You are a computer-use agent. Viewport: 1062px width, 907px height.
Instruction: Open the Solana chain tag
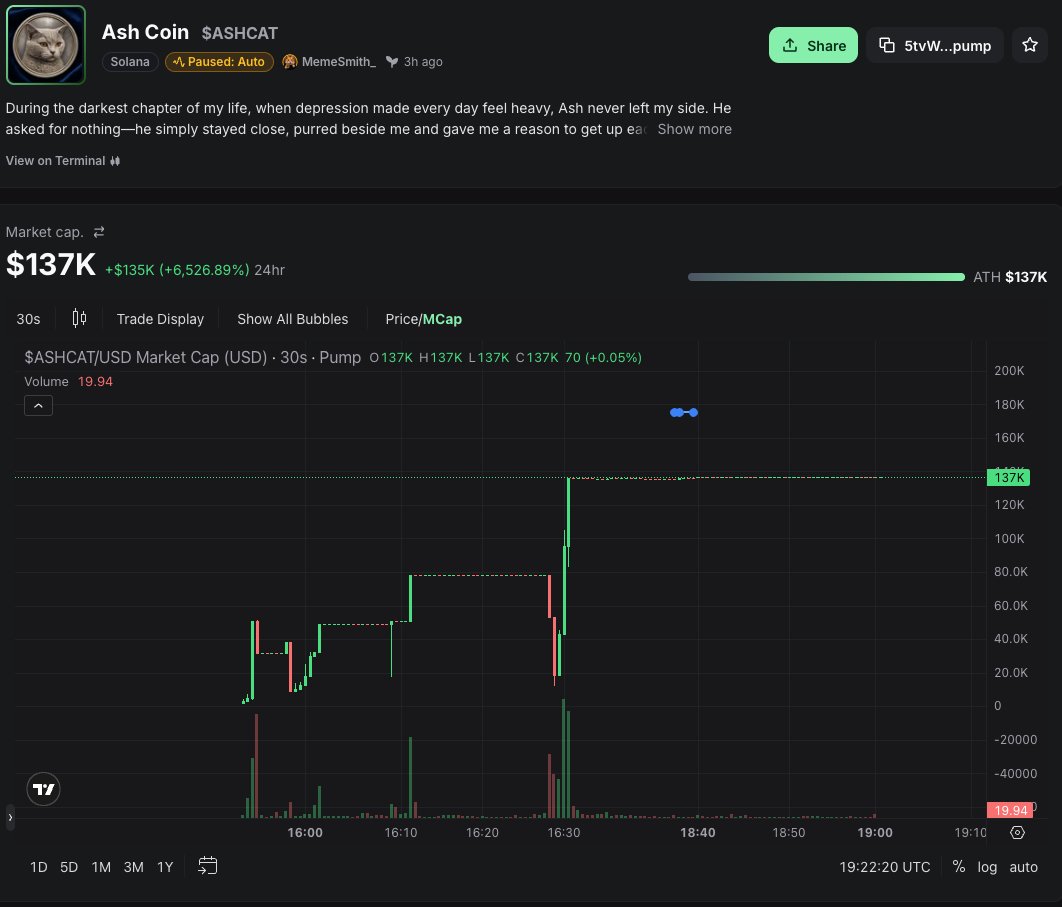pyautogui.click(x=130, y=62)
